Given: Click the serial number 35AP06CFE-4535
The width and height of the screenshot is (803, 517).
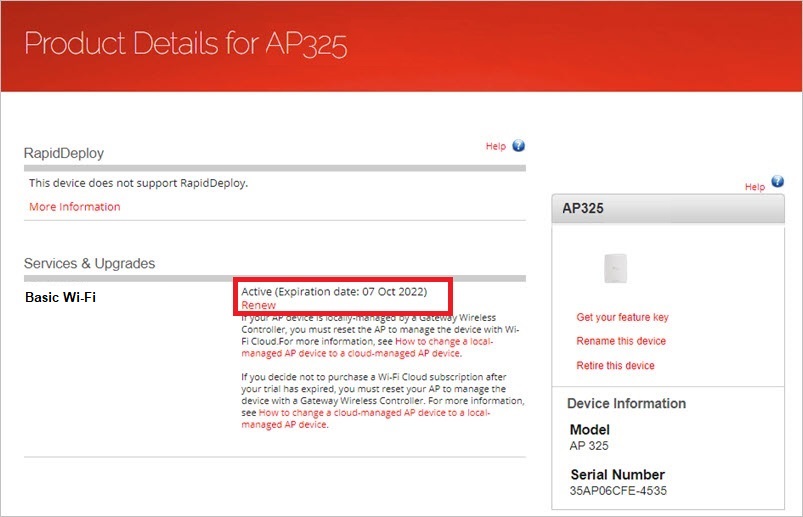Looking at the screenshot, I should [618, 491].
